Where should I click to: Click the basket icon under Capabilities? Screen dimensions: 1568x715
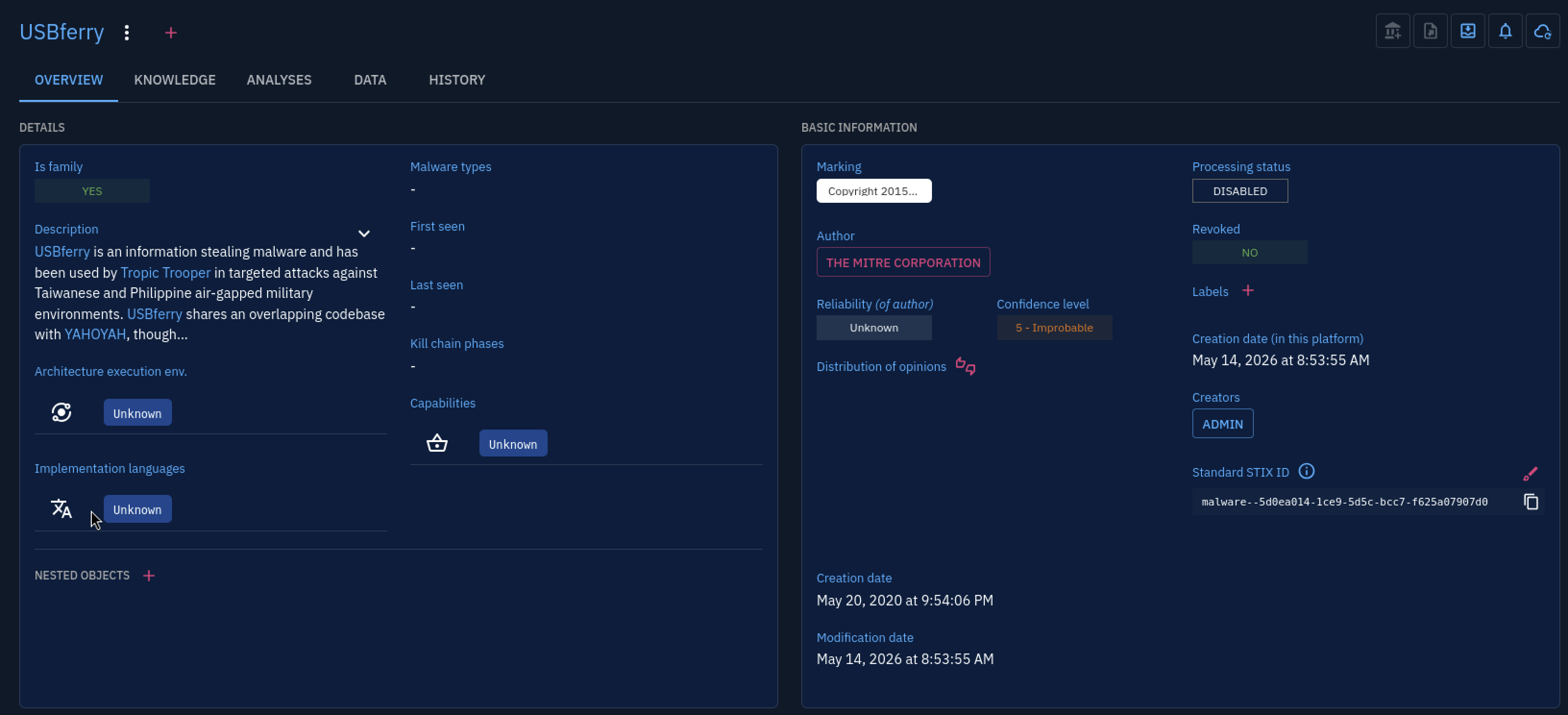tap(437, 444)
